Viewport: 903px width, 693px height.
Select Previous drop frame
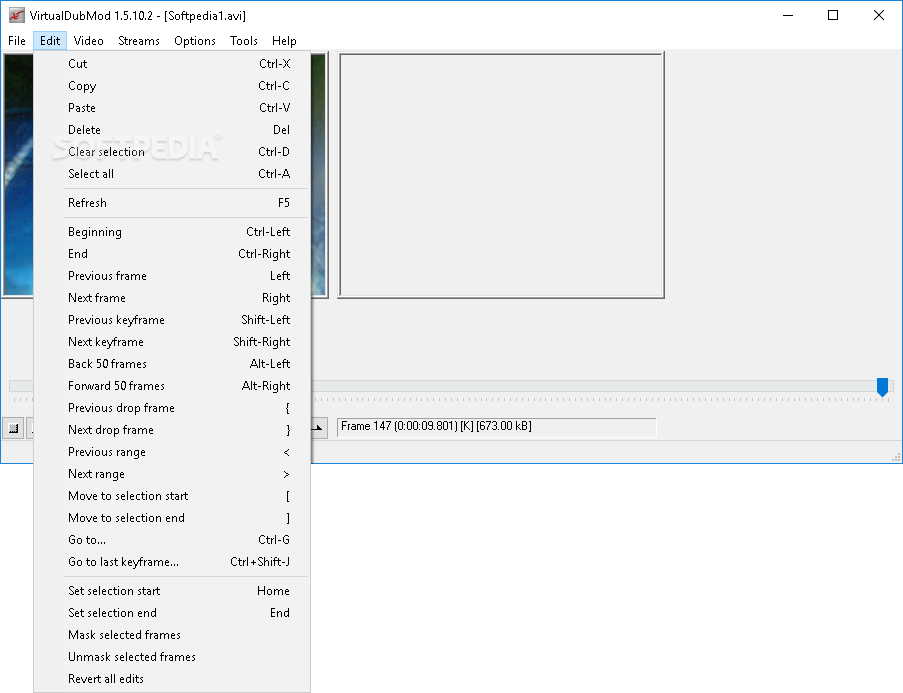coord(172,408)
